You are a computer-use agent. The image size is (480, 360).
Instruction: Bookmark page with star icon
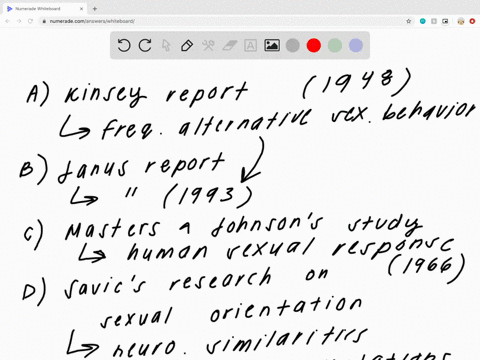click(409, 21)
